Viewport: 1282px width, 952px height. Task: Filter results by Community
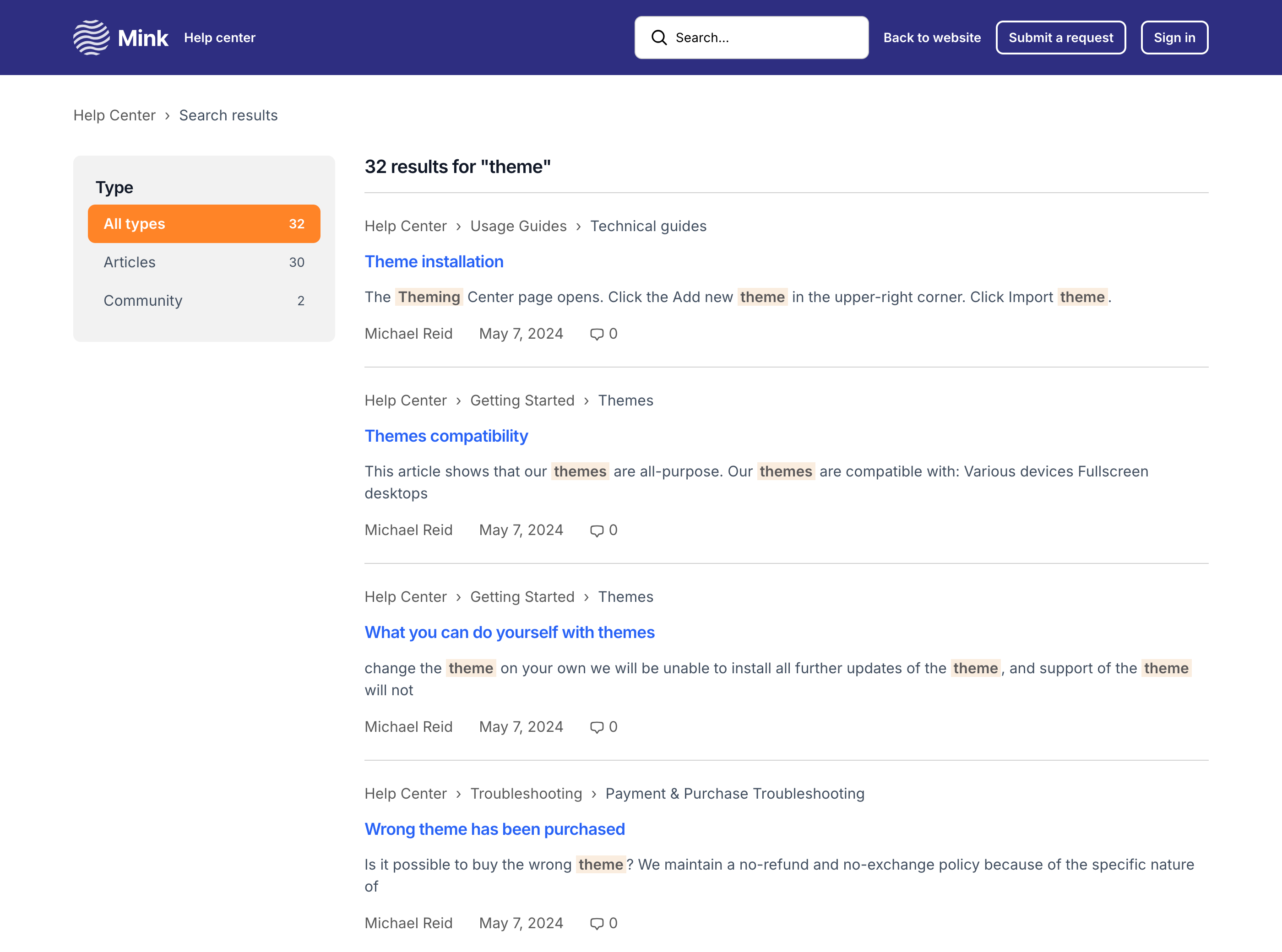(x=204, y=300)
